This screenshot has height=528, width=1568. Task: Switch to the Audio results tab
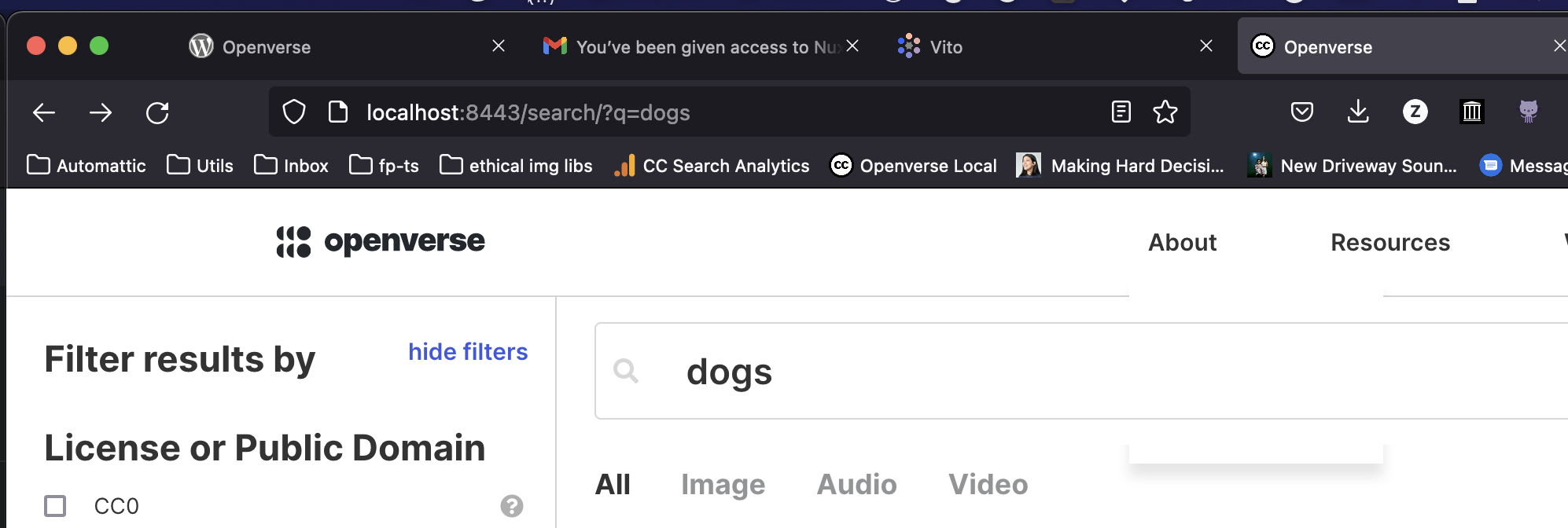(856, 484)
